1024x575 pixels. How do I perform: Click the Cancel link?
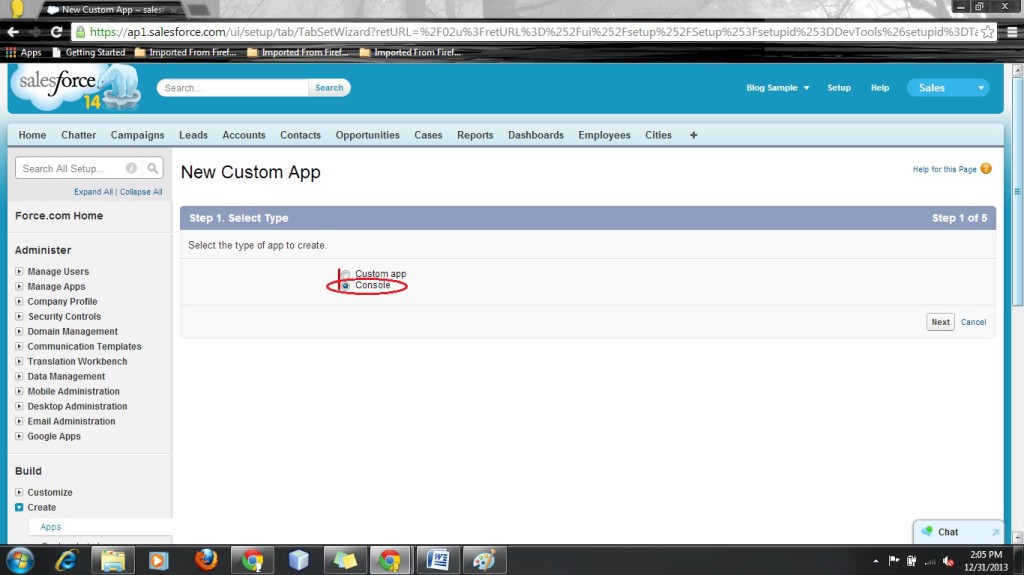[973, 322]
